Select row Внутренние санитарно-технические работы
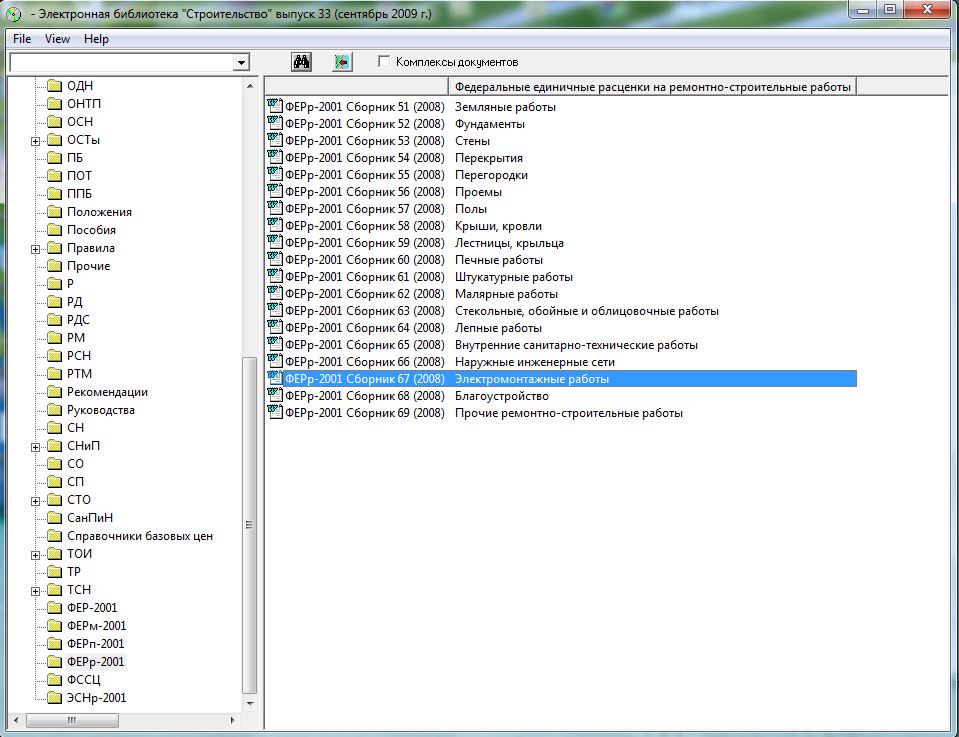Screen dimensions: 959x737 (x=561, y=345)
